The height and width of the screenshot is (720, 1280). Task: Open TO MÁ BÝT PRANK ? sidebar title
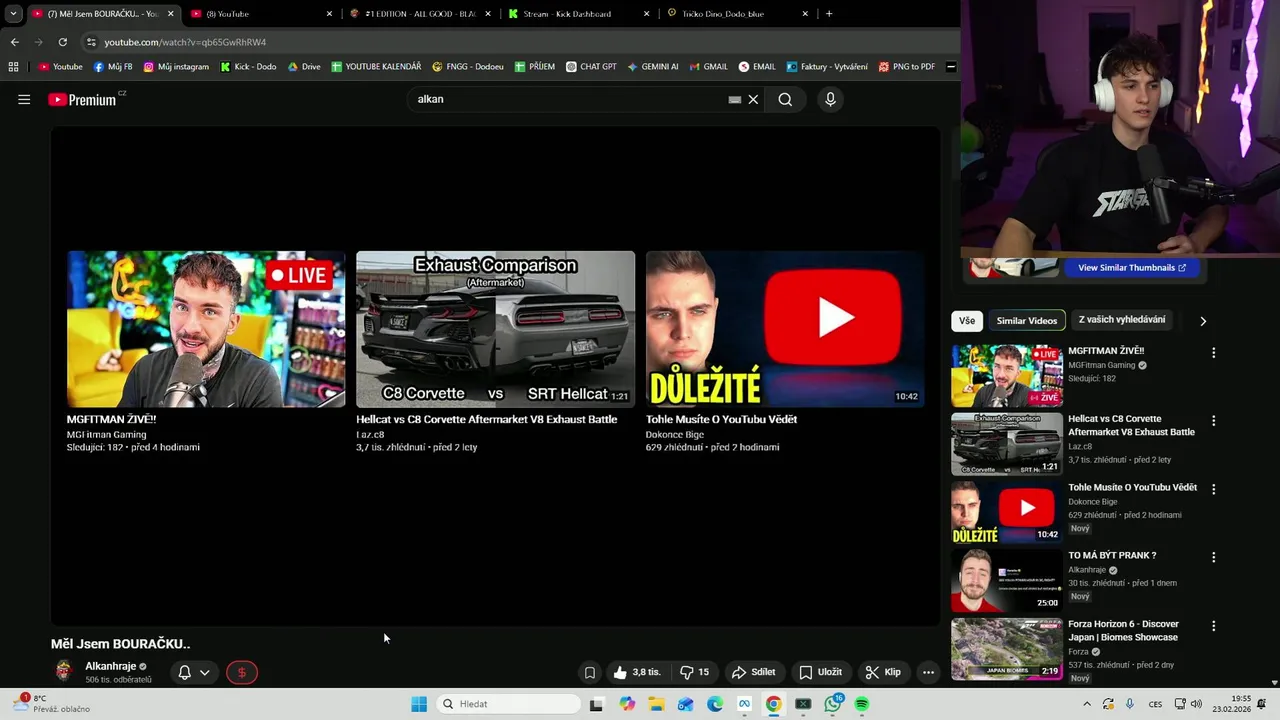1112,555
